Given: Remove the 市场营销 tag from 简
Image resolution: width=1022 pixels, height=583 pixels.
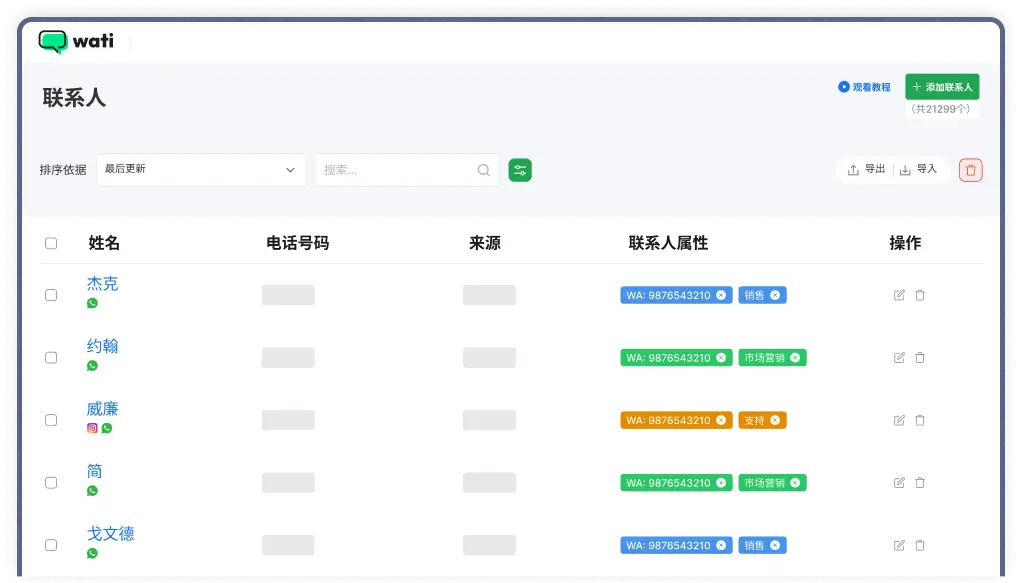Looking at the screenshot, I should [x=797, y=482].
